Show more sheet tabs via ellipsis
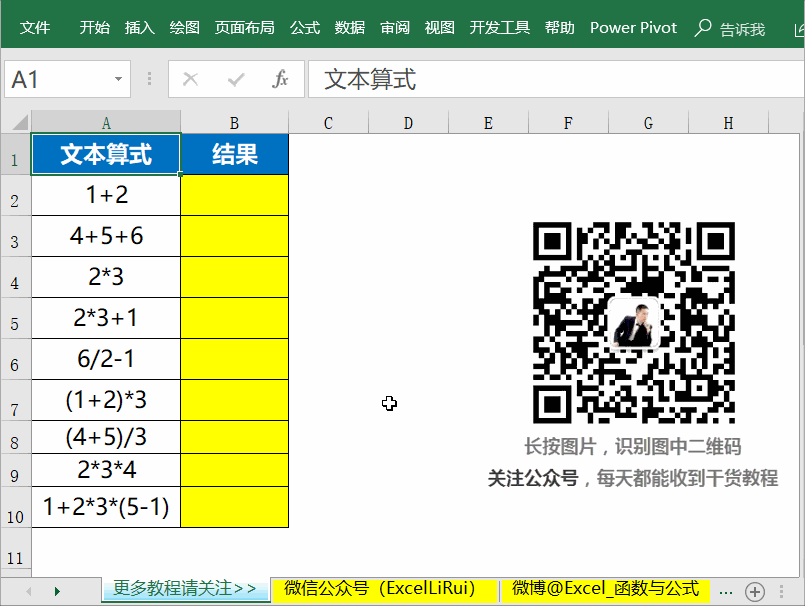This screenshot has height=606, width=805. point(725,592)
